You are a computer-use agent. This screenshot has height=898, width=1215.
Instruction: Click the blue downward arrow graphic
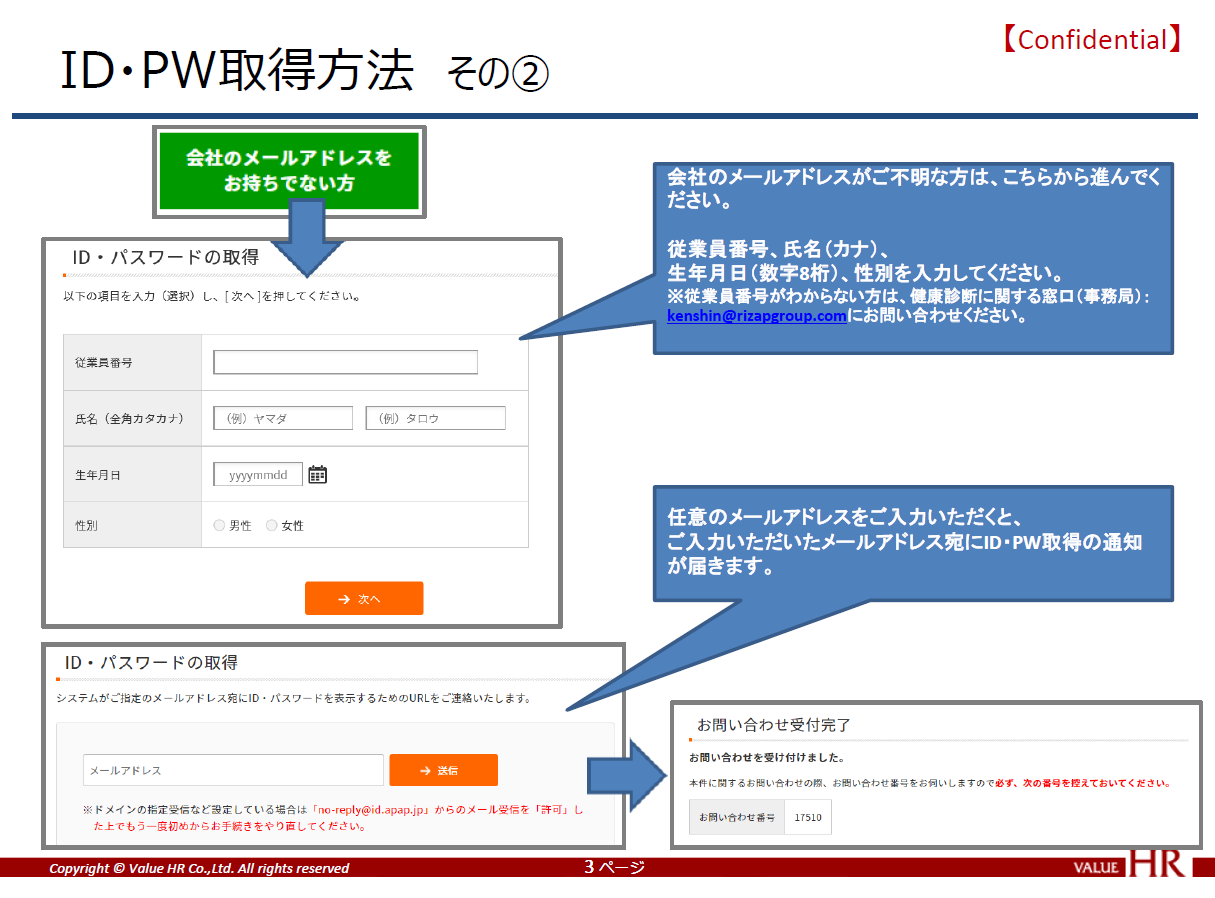pos(307,239)
